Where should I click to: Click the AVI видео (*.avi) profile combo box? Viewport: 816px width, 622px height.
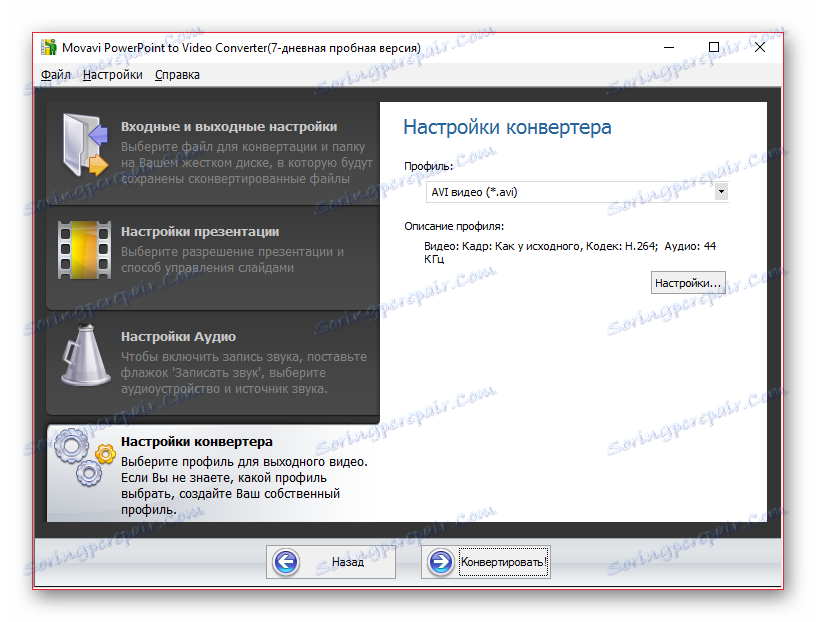click(577, 192)
